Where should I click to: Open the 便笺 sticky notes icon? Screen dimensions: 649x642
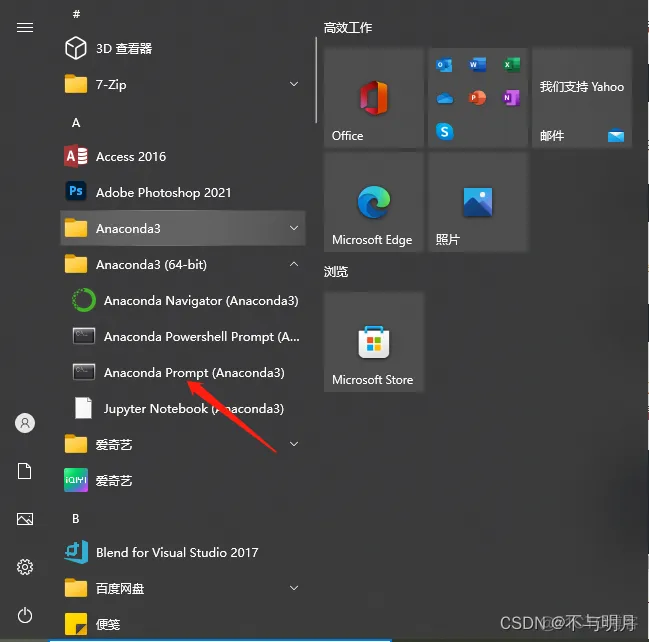click(76, 624)
